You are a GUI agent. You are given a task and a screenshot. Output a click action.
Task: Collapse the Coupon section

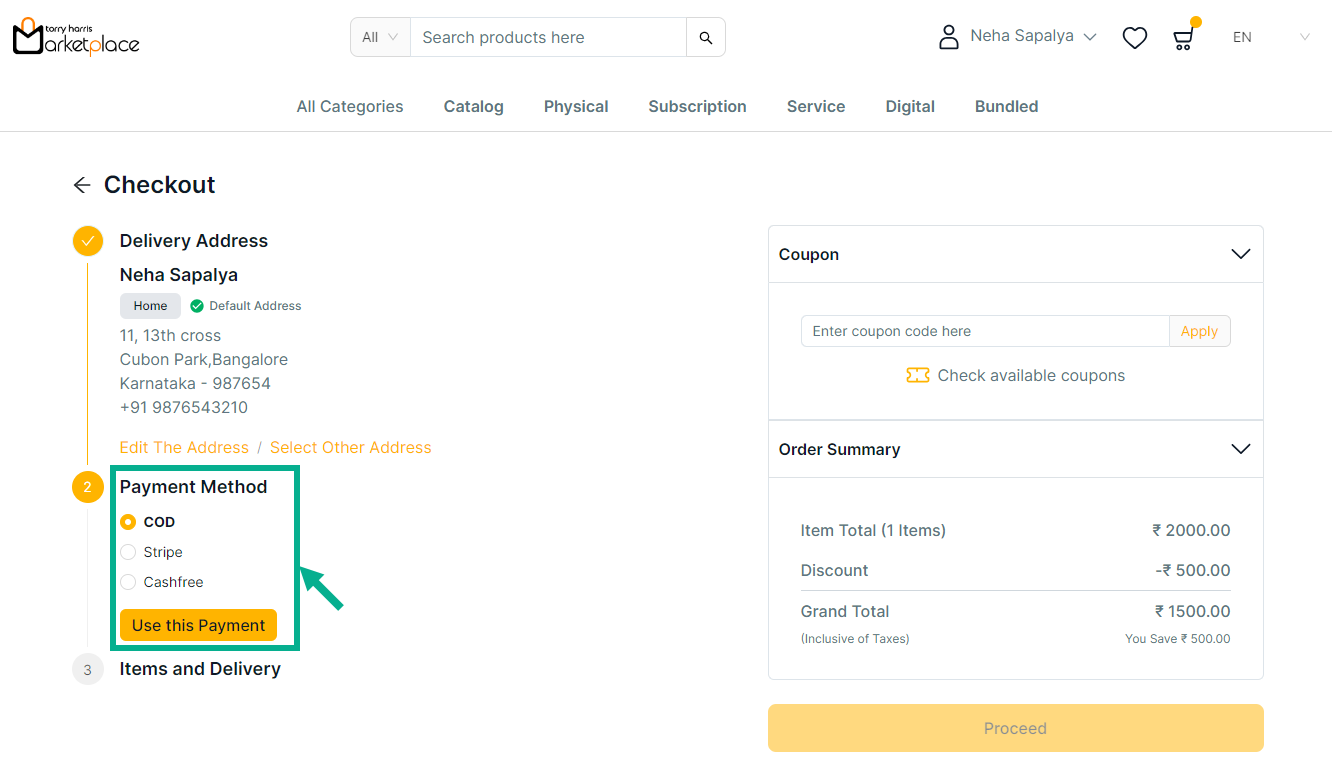pos(1240,254)
